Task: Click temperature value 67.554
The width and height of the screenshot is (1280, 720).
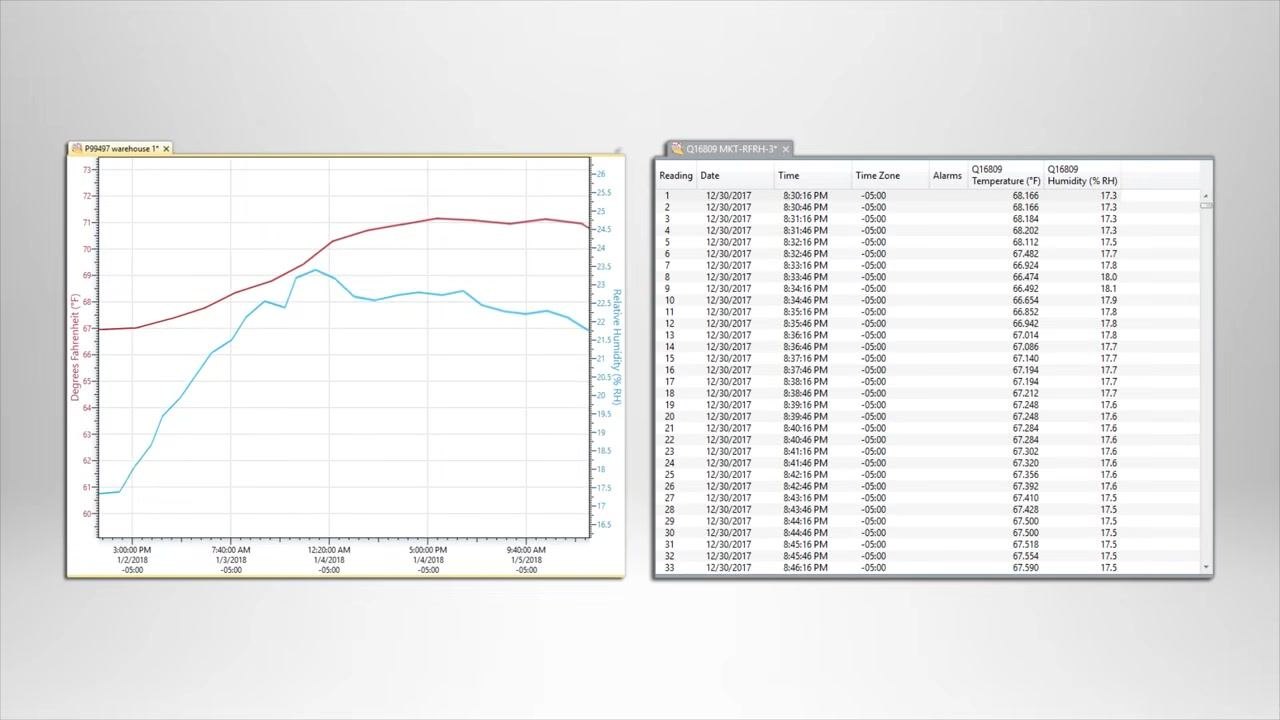Action: pyautogui.click(x=1025, y=556)
